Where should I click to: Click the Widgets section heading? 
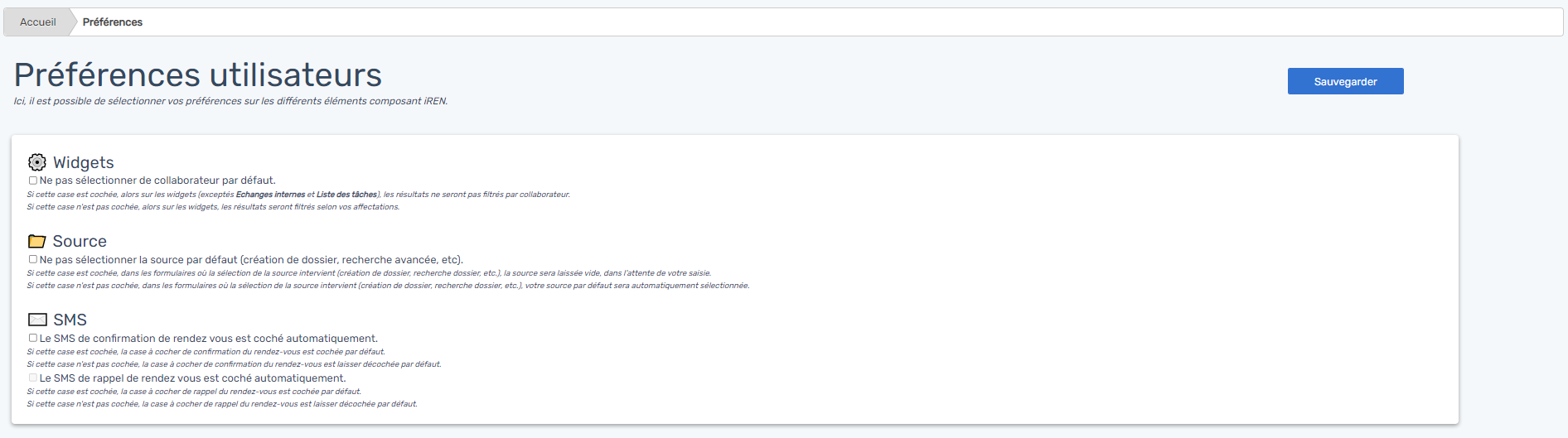pyautogui.click(x=83, y=162)
